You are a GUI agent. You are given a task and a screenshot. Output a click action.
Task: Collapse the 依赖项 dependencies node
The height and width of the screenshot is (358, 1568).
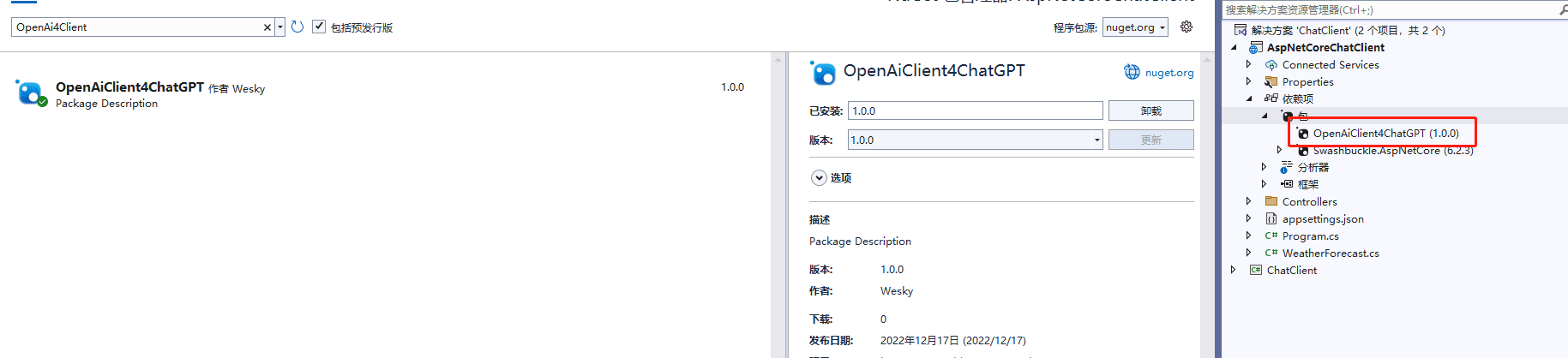pos(1249,99)
